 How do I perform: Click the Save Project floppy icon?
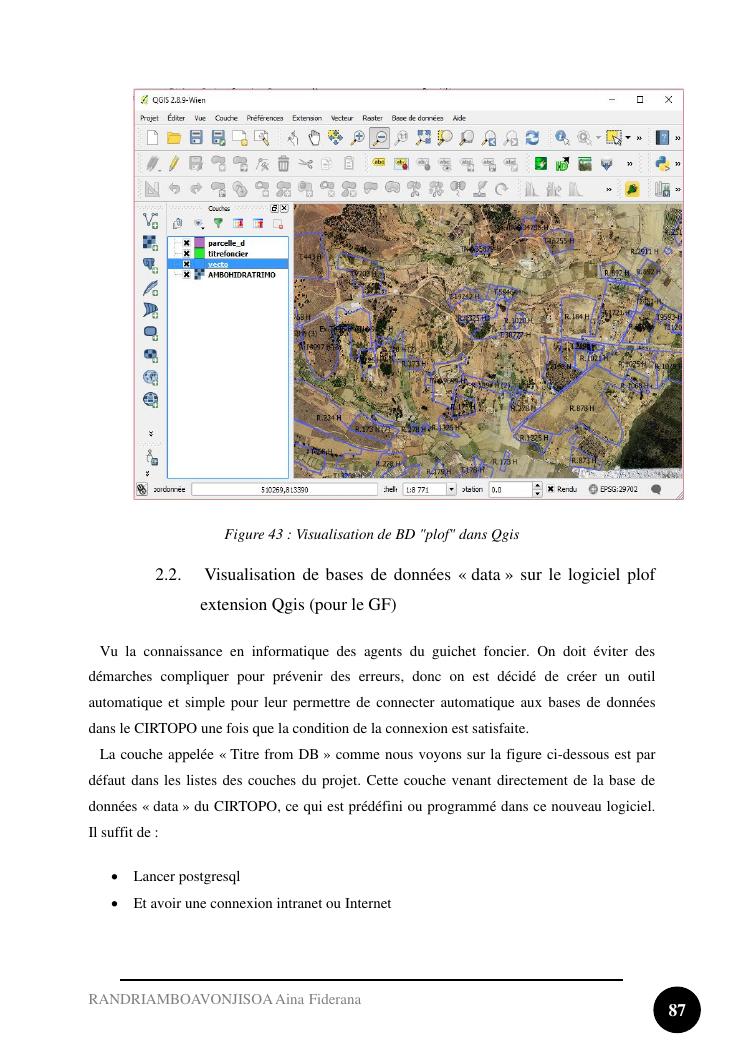[x=197, y=138]
